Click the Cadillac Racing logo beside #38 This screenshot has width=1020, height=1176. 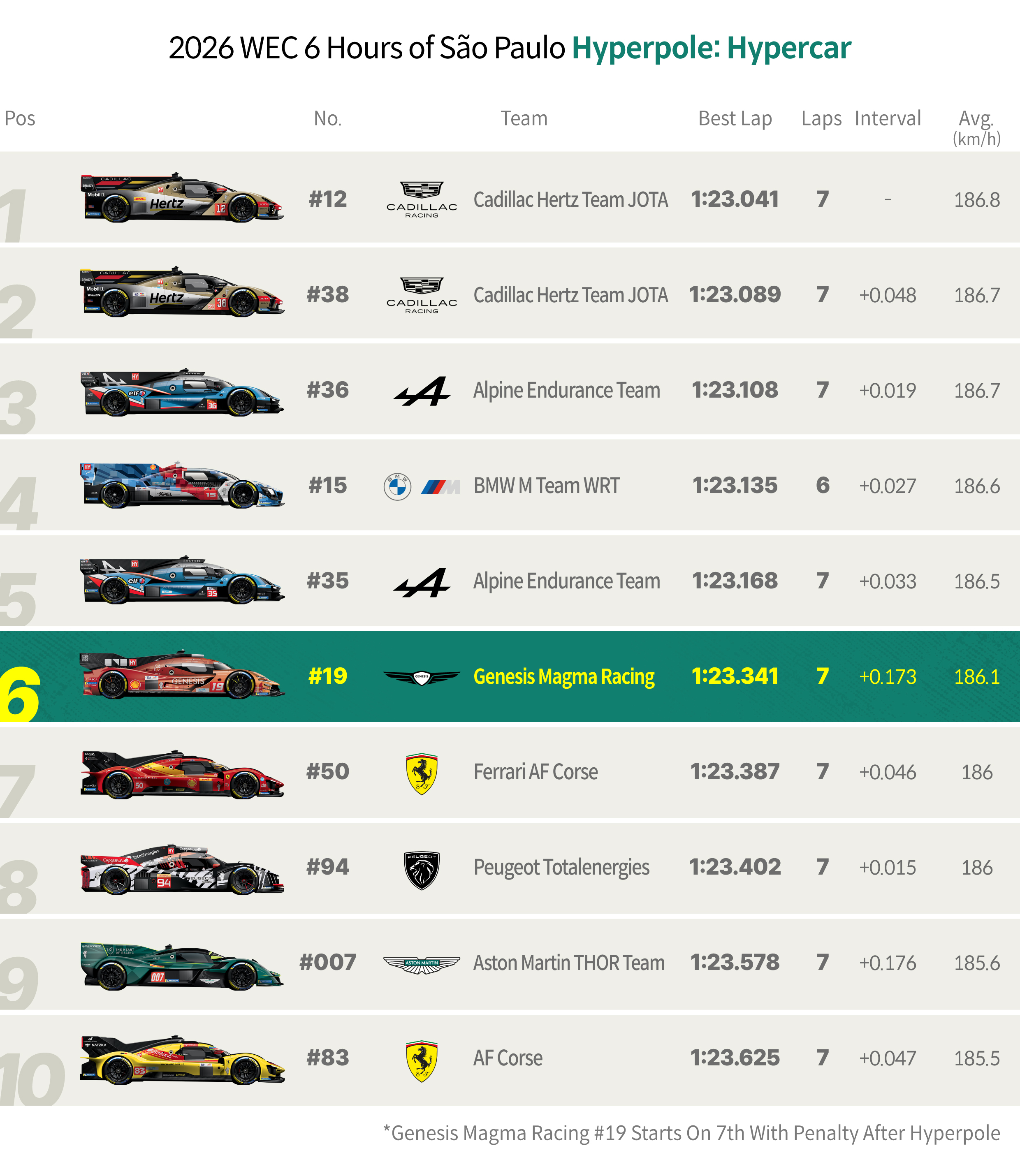click(x=422, y=295)
